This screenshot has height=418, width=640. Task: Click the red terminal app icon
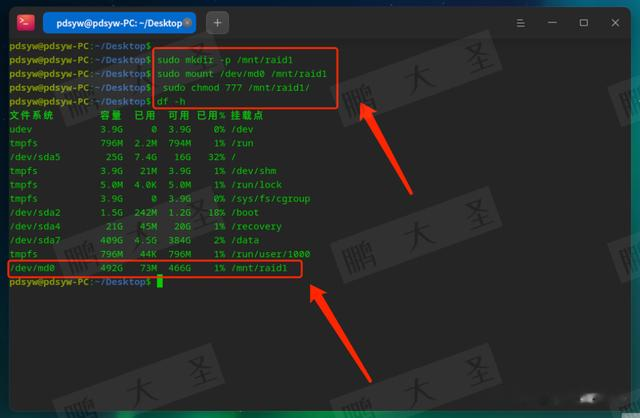(25, 22)
